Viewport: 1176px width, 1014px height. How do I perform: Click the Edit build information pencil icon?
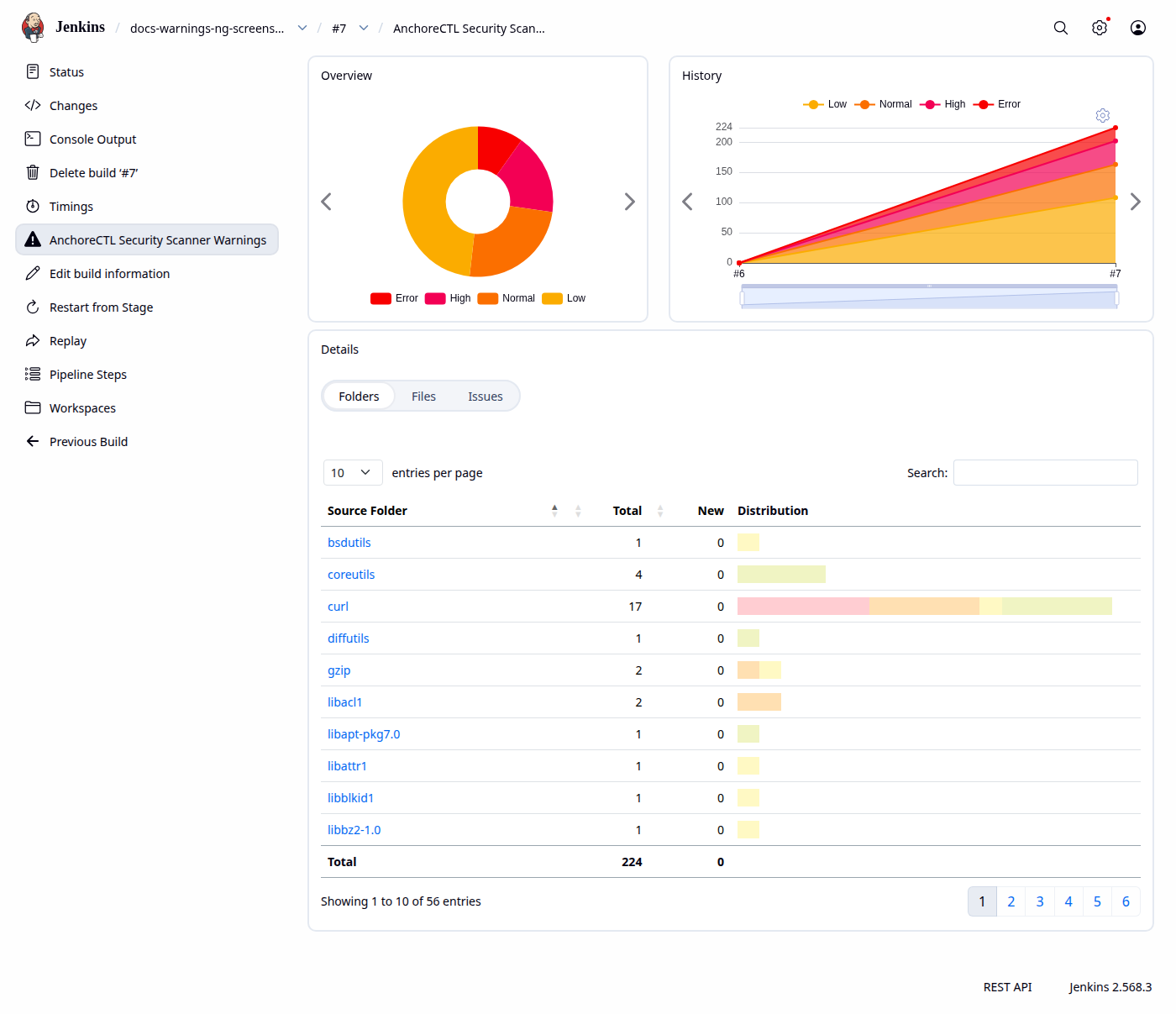(33, 273)
